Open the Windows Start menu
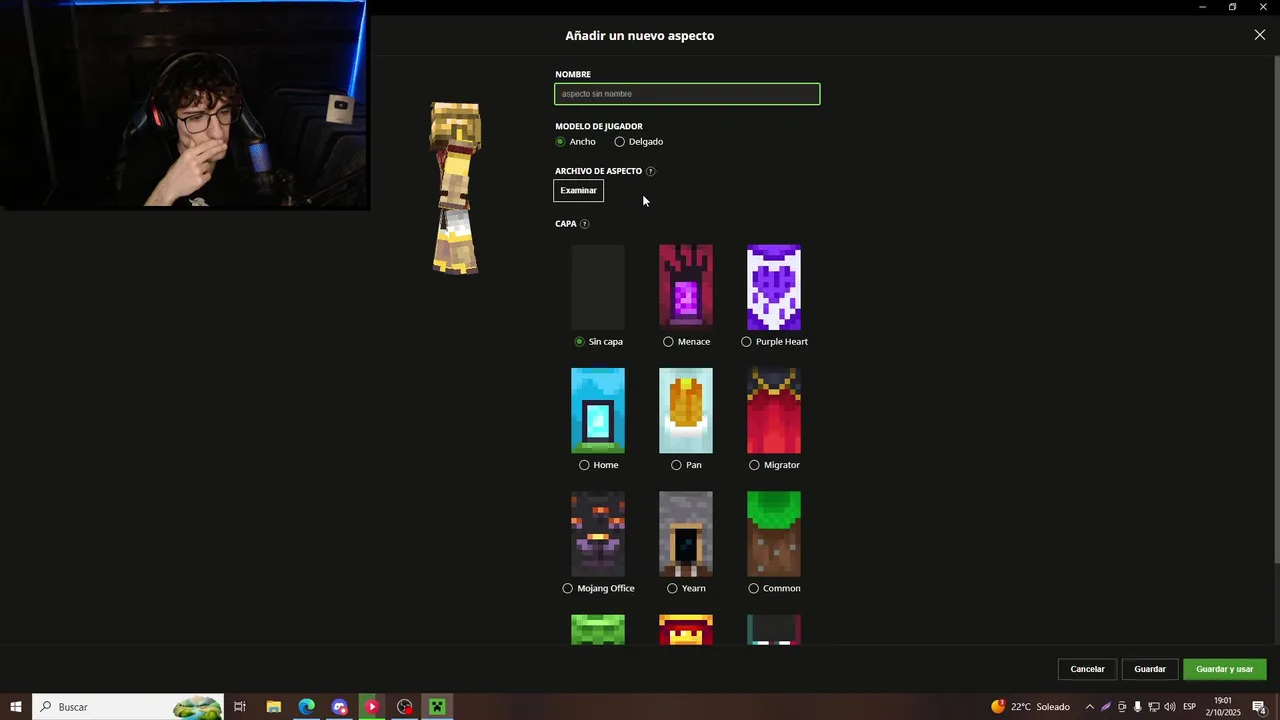Viewport: 1280px width, 720px height. (x=16, y=707)
